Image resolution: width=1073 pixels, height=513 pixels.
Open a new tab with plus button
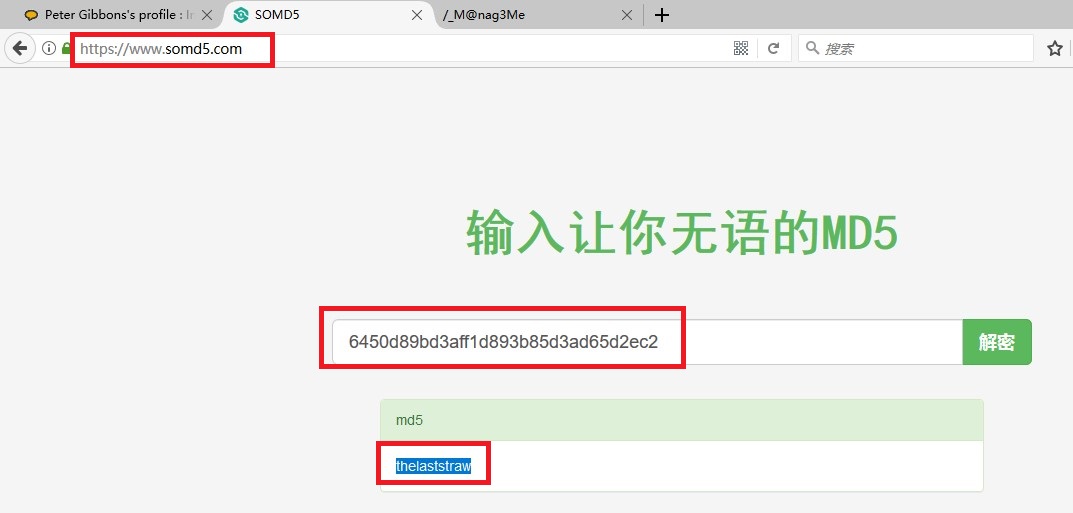[x=661, y=15]
